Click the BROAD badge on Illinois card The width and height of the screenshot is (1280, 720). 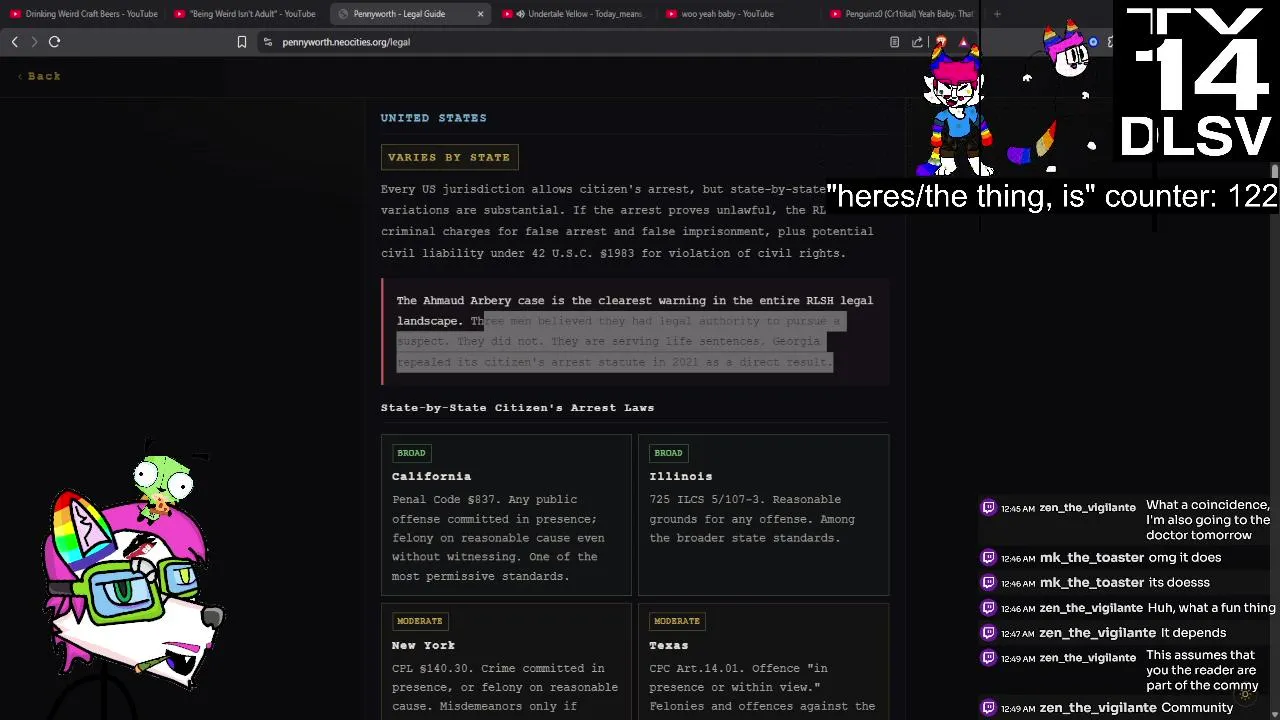coord(668,453)
